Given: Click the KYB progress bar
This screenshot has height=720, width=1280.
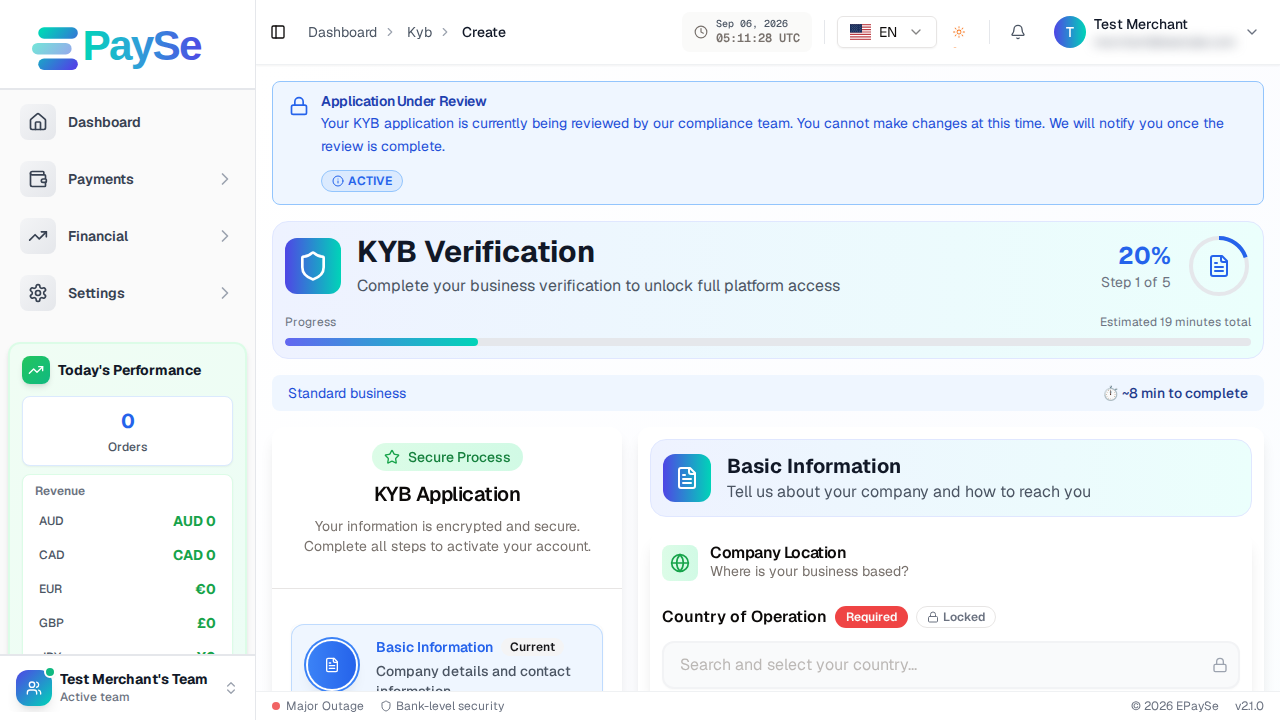Looking at the screenshot, I should 768,342.
